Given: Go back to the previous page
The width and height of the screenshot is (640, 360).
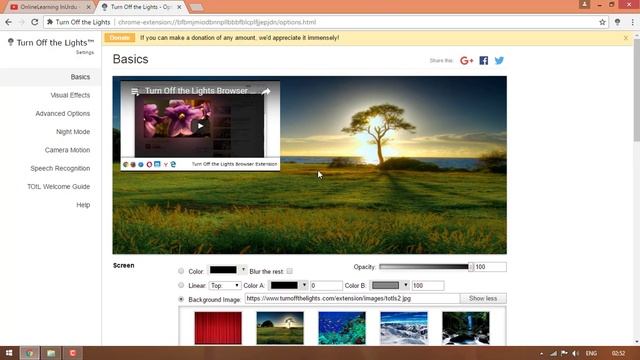Looking at the screenshot, I should (x=9, y=22).
